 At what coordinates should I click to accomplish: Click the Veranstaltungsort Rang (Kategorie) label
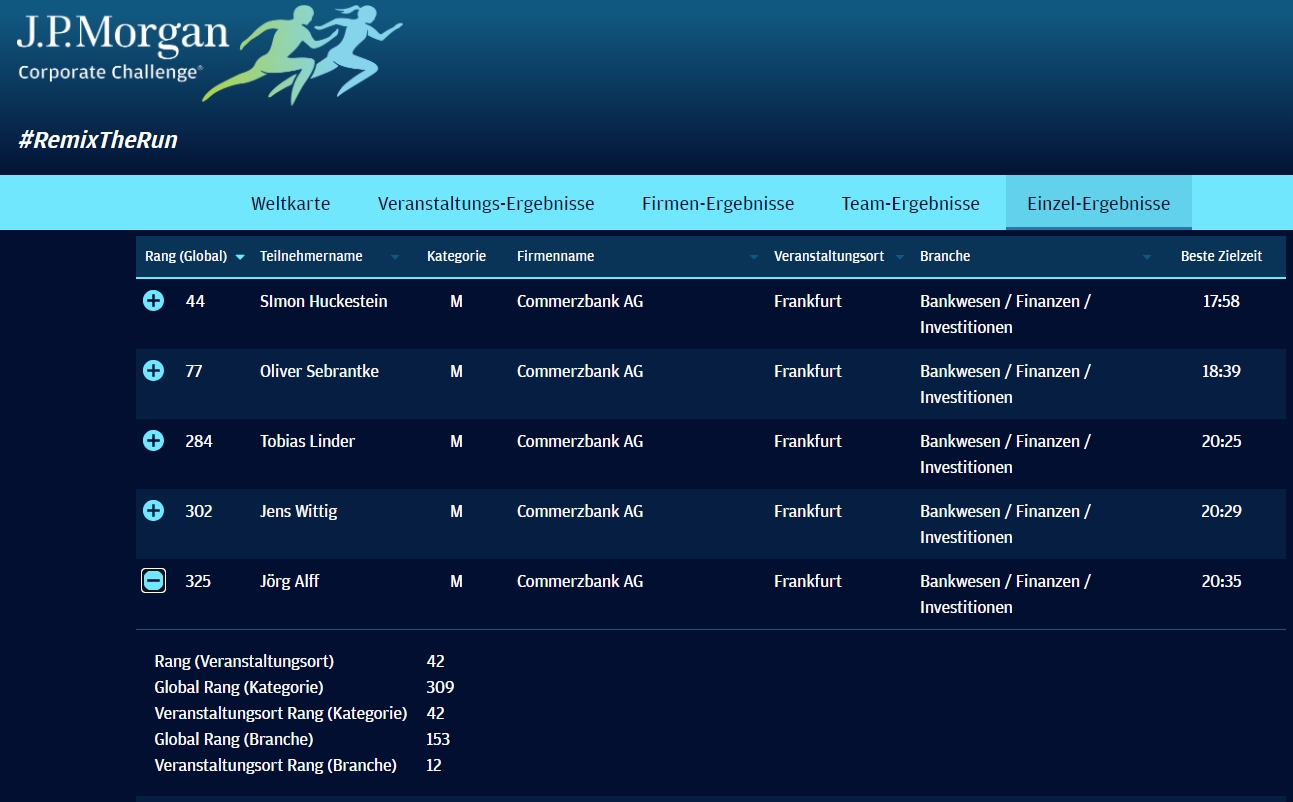tap(281, 713)
